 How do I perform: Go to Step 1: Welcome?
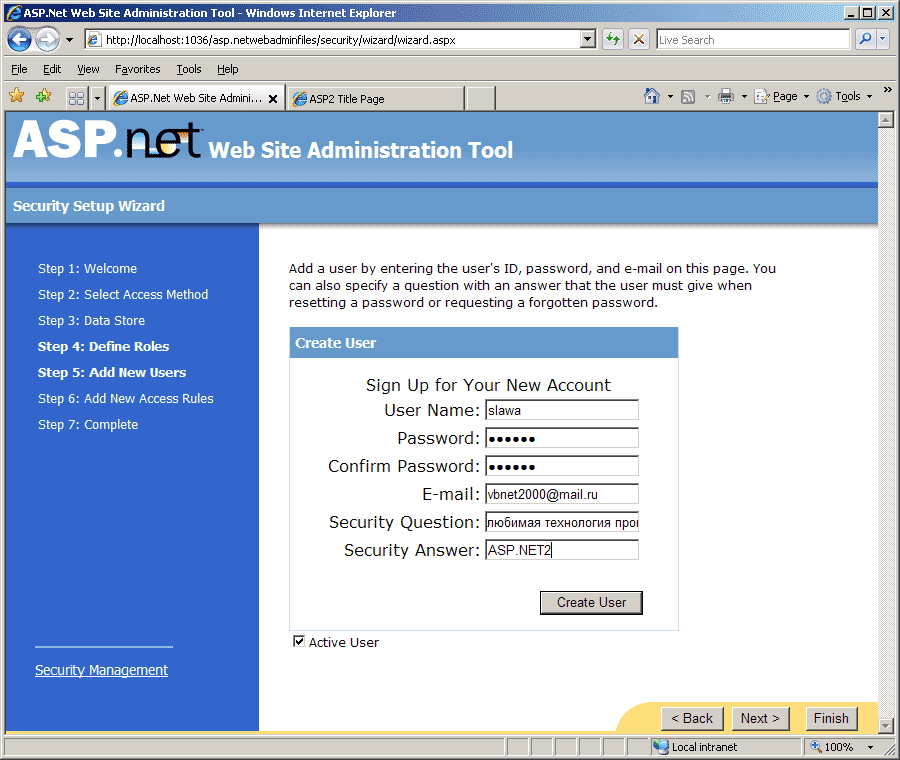click(87, 269)
